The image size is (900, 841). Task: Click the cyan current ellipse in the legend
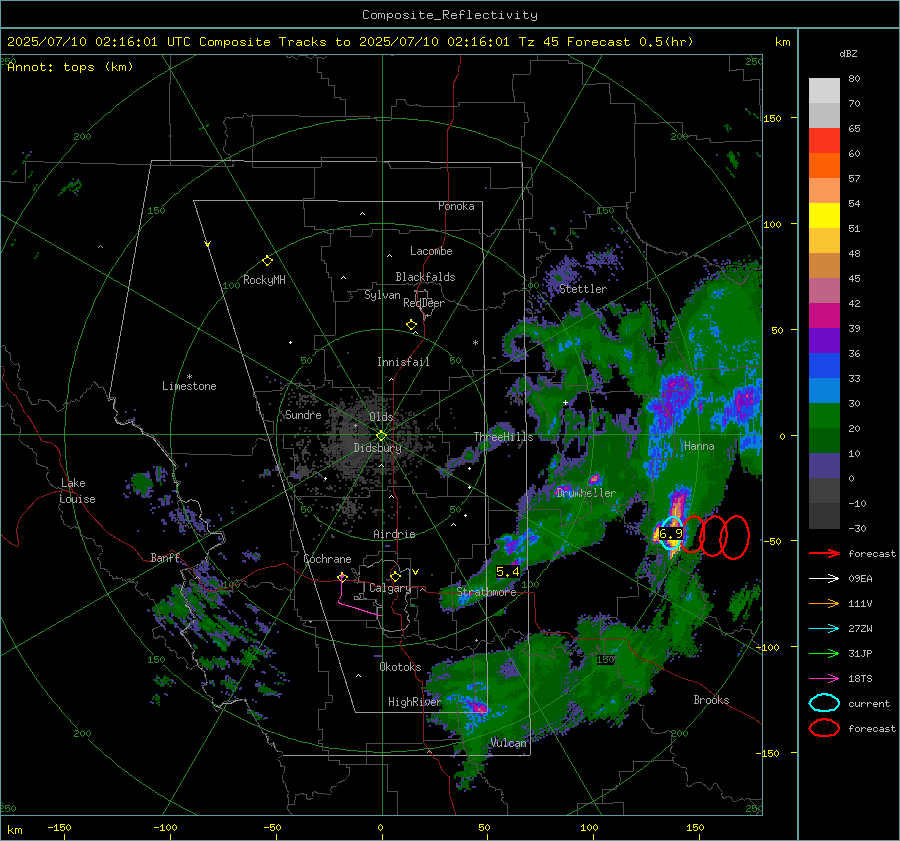click(824, 703)
